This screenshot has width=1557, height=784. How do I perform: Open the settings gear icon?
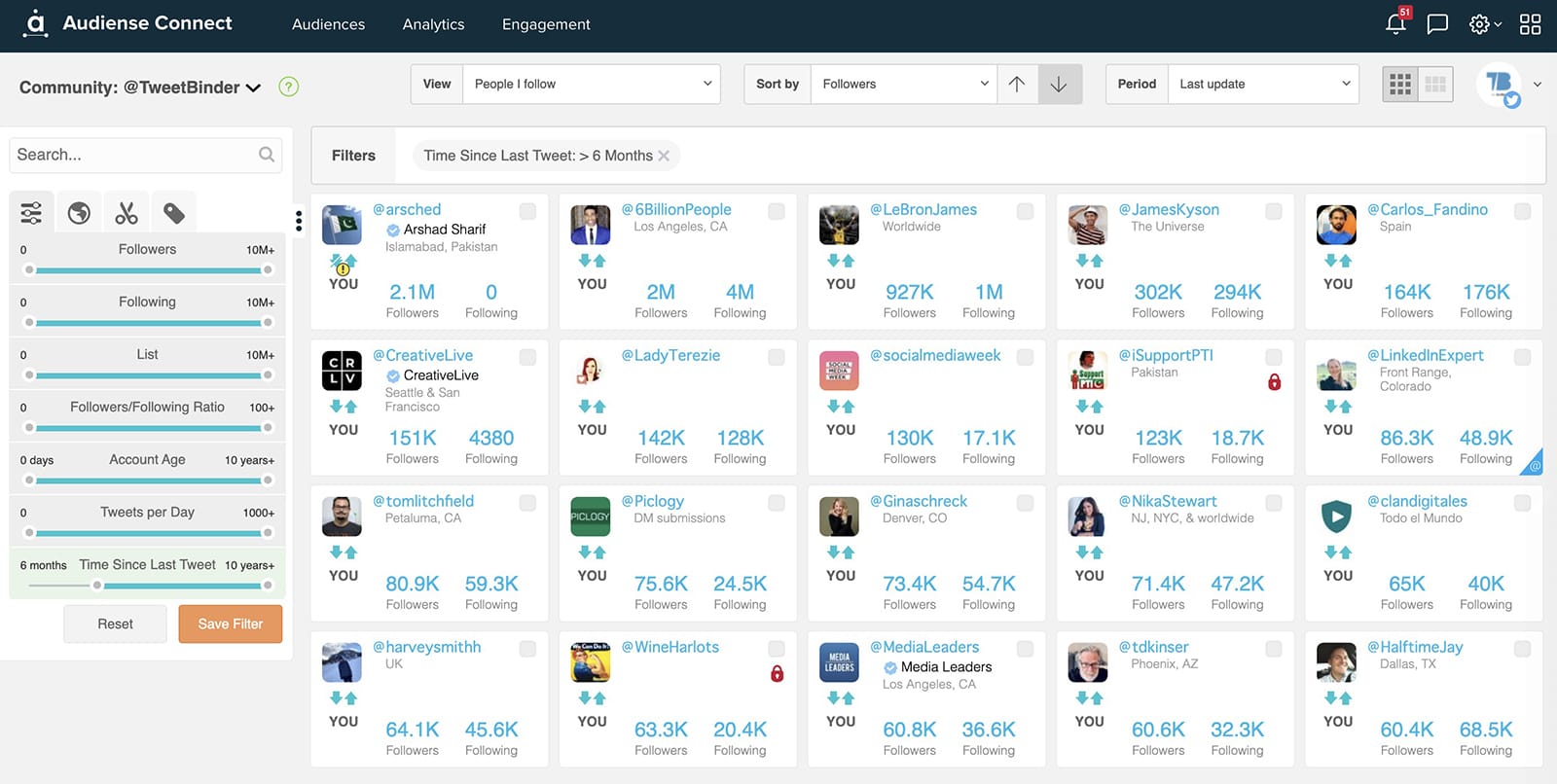(x=1479, y=24)
